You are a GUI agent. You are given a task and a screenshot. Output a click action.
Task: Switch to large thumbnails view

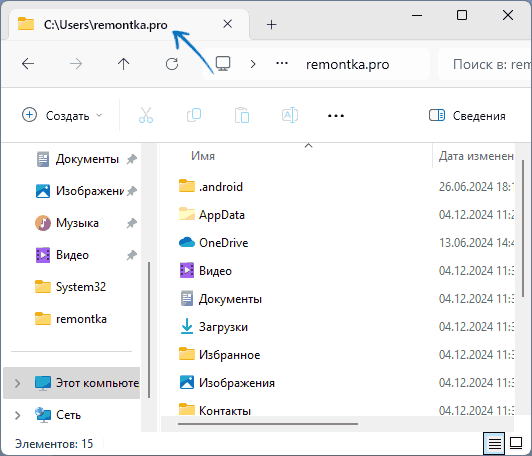[x=516, y=443]
